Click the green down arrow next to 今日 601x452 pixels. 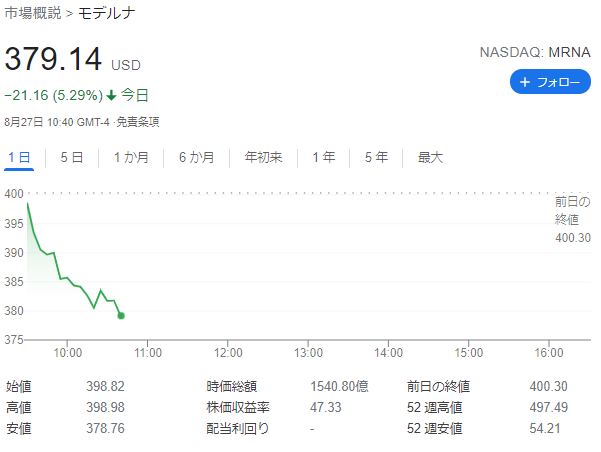(x=112, y=95)
